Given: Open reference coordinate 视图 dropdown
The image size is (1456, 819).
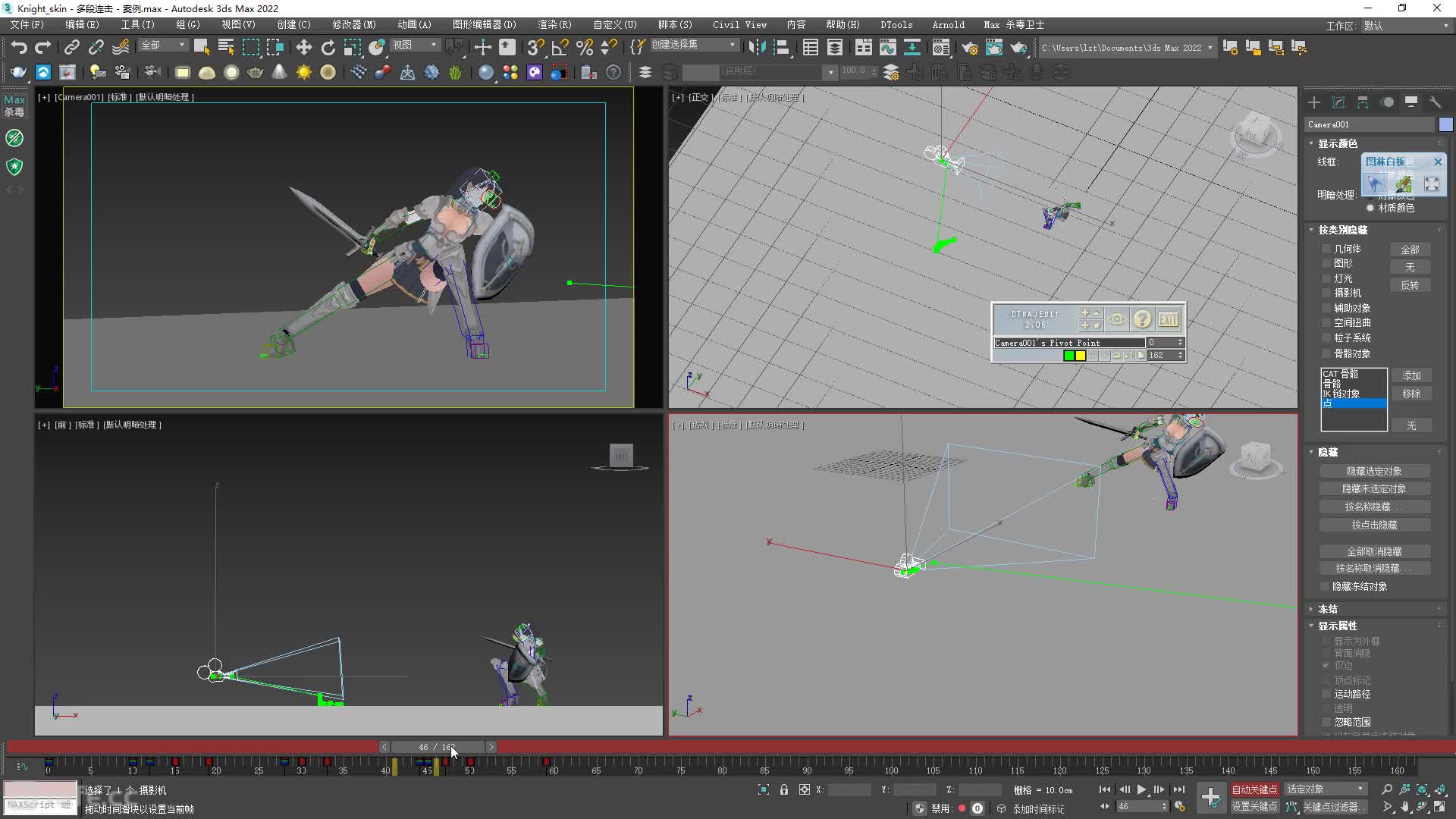Looking at the screenshot, I should click(415, 45).
